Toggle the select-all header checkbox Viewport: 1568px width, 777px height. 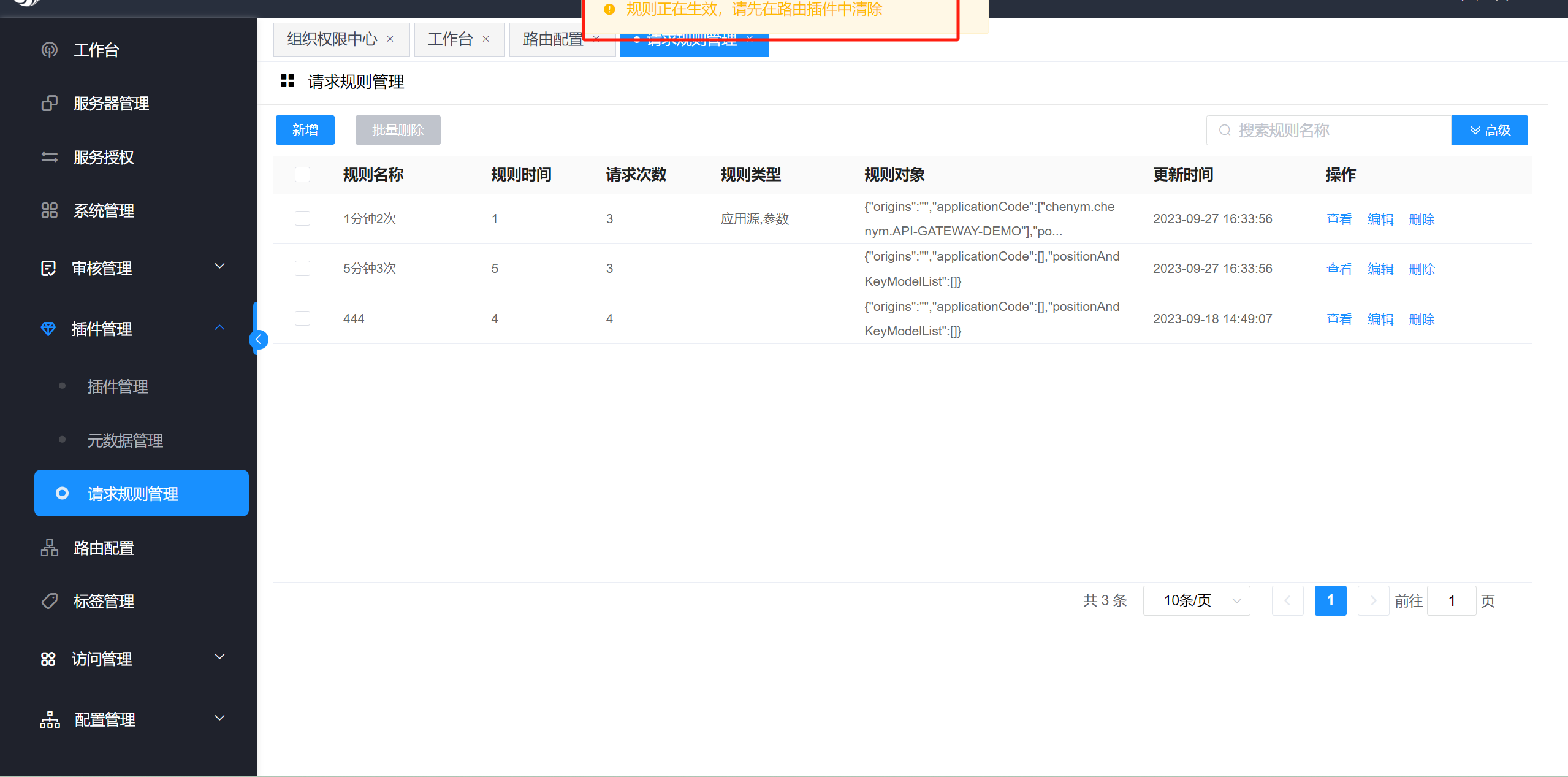[302, 174]
